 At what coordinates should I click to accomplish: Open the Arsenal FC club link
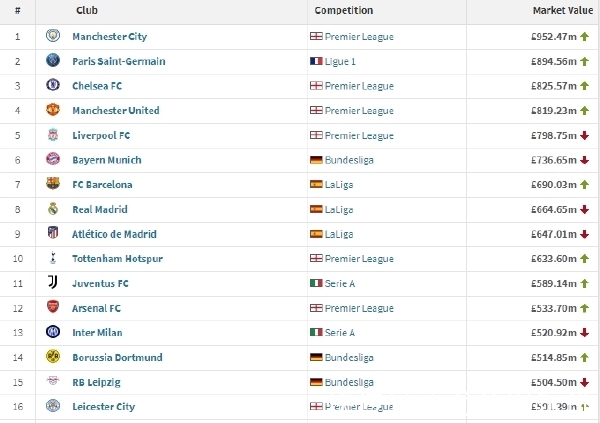click(x=96, y=308)
